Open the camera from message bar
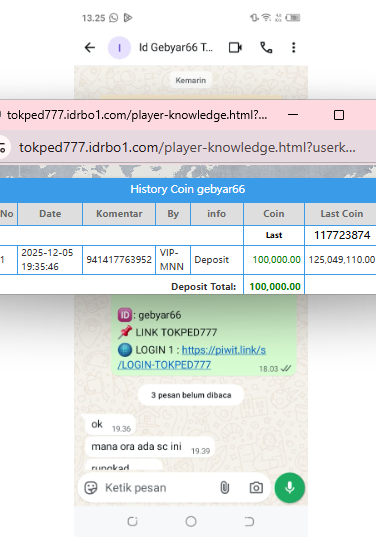 click(256, 488)
